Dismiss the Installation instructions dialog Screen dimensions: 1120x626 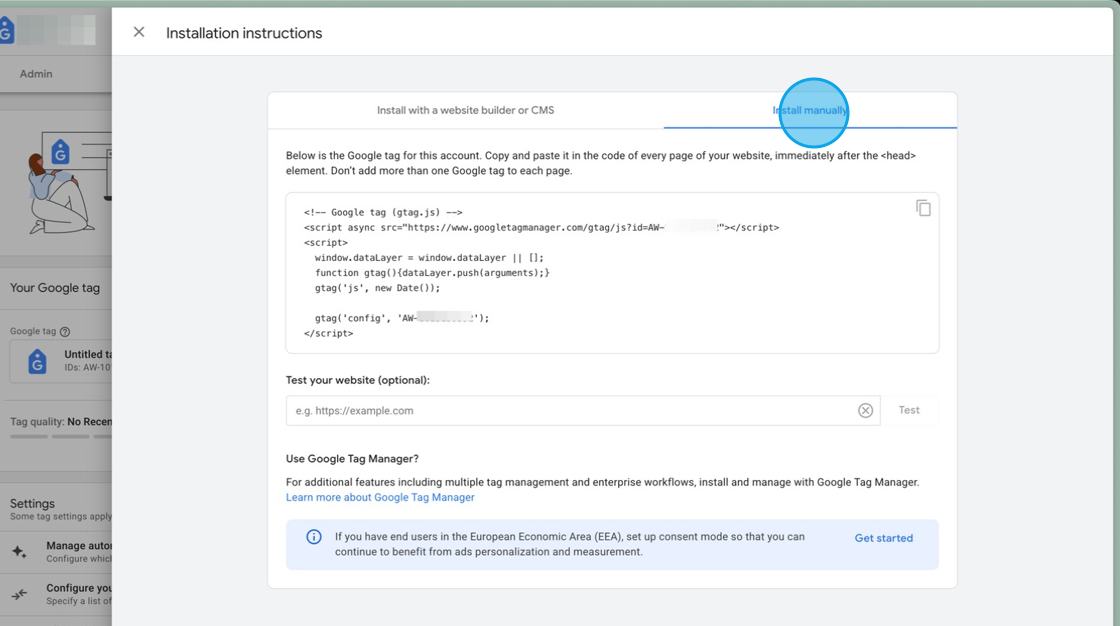138,32
